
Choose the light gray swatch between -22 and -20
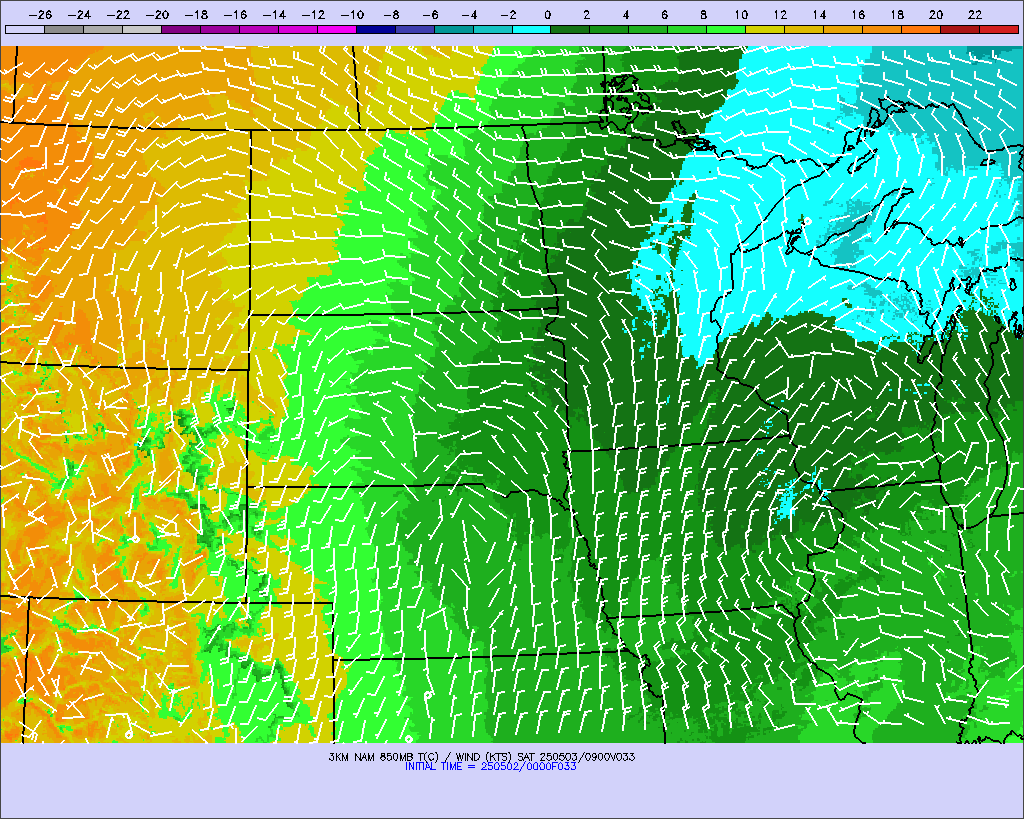click(142, 29)
